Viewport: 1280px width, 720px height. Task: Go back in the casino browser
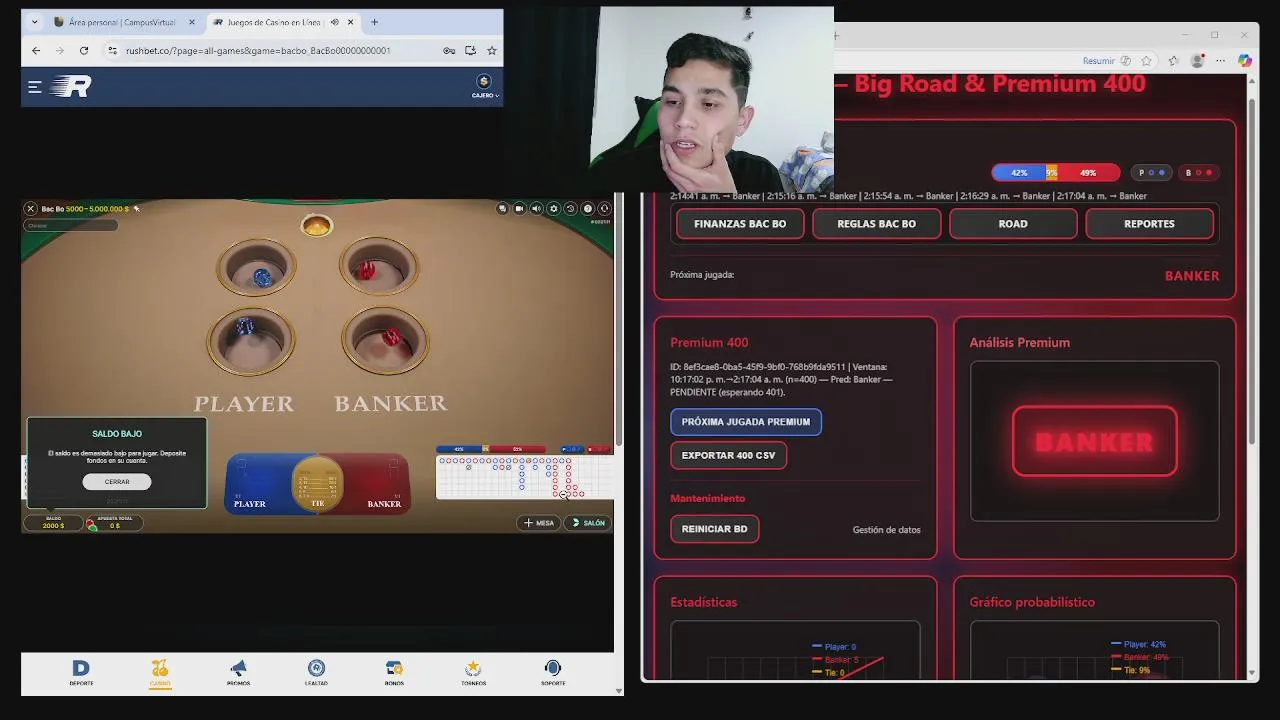(x=36, y=50)
